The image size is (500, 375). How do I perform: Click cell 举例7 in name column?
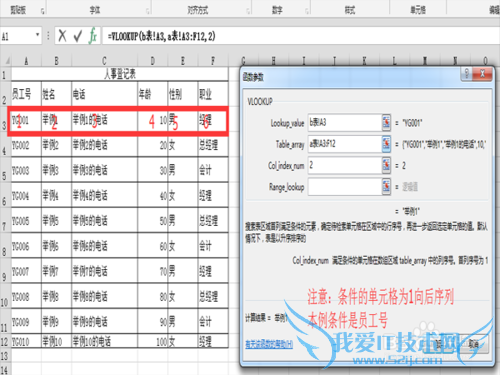pyautogui.click(x=56, y=271)
